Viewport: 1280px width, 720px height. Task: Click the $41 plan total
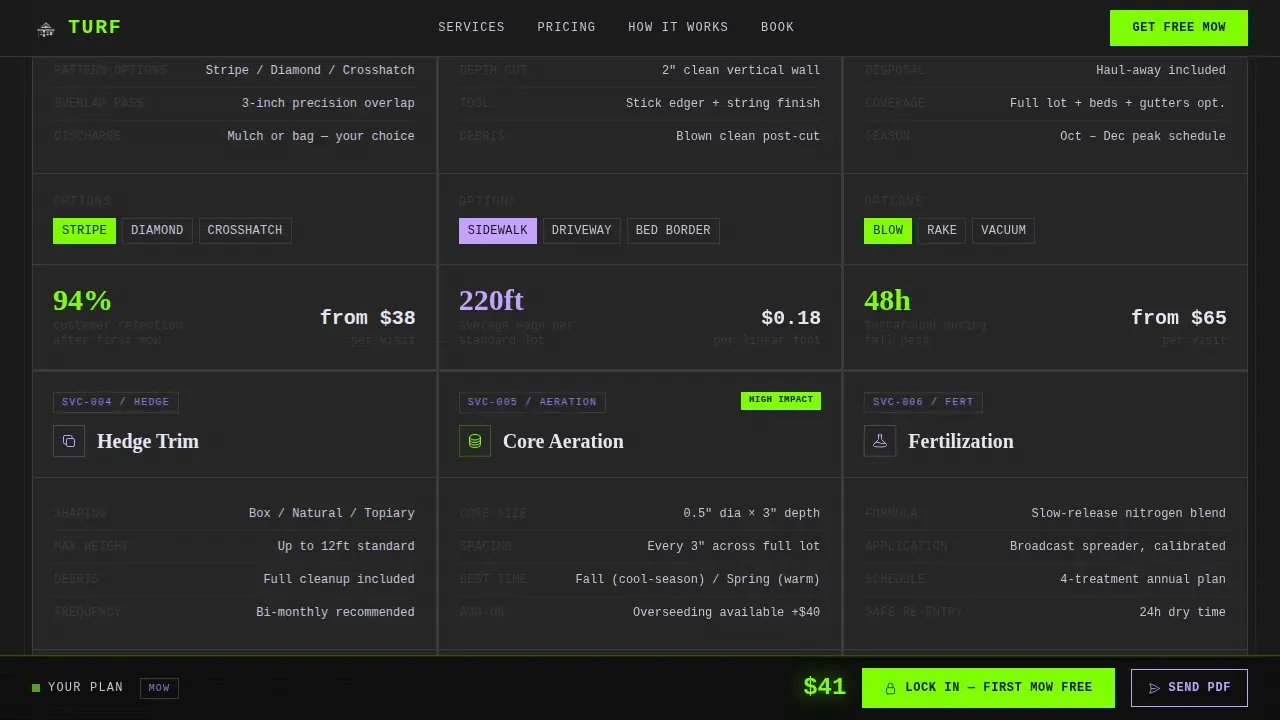[825, 687]
